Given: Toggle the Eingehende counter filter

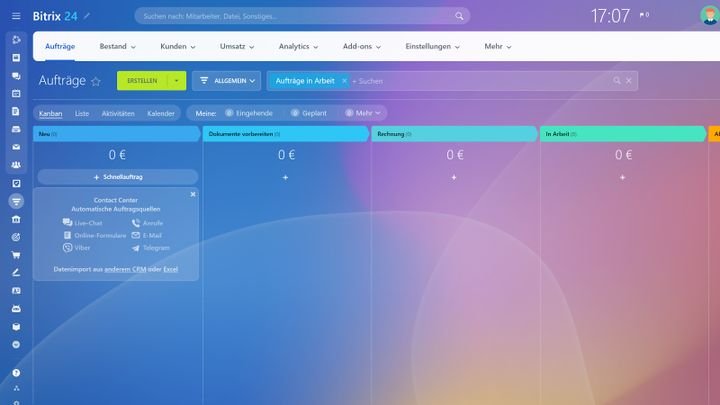Looking at the screenshot, I should tap(249, 113).
